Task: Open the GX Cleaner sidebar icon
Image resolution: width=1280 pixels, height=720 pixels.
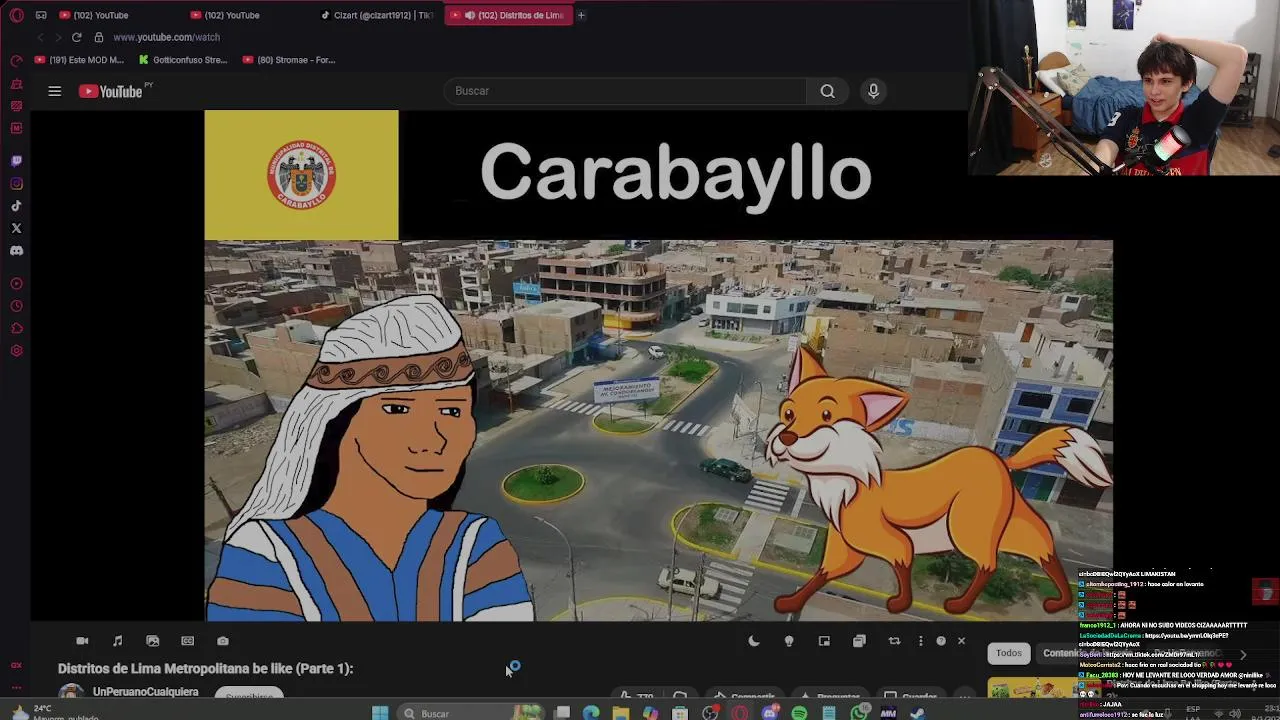Action: [16, 83]
